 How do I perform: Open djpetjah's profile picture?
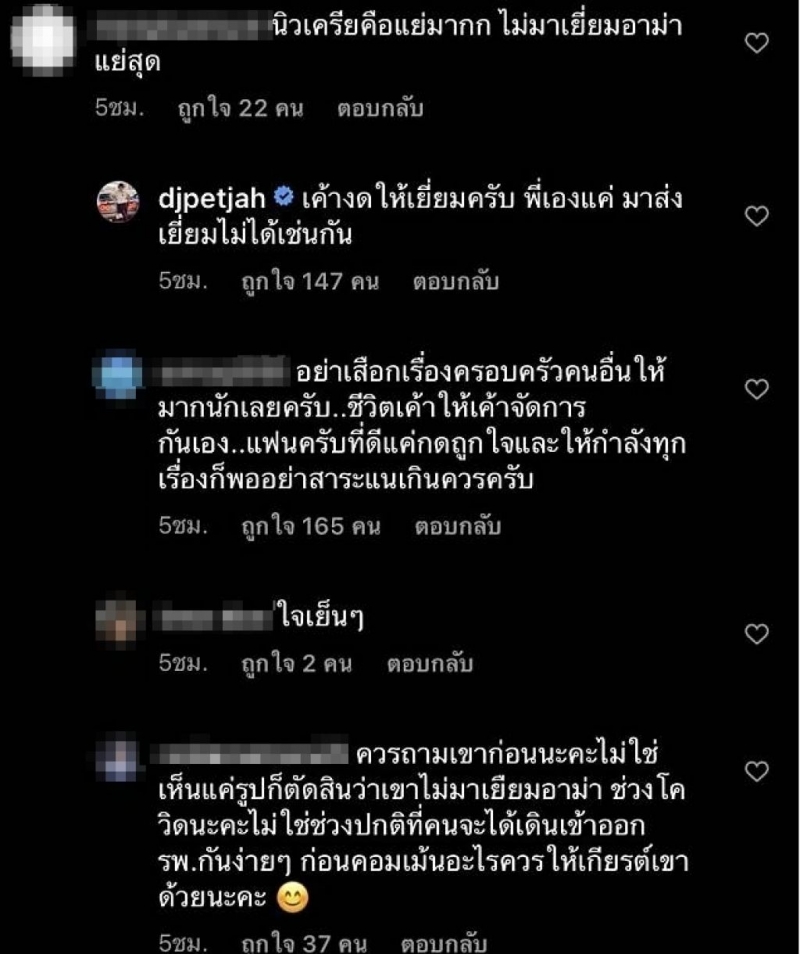pos(118,202)
